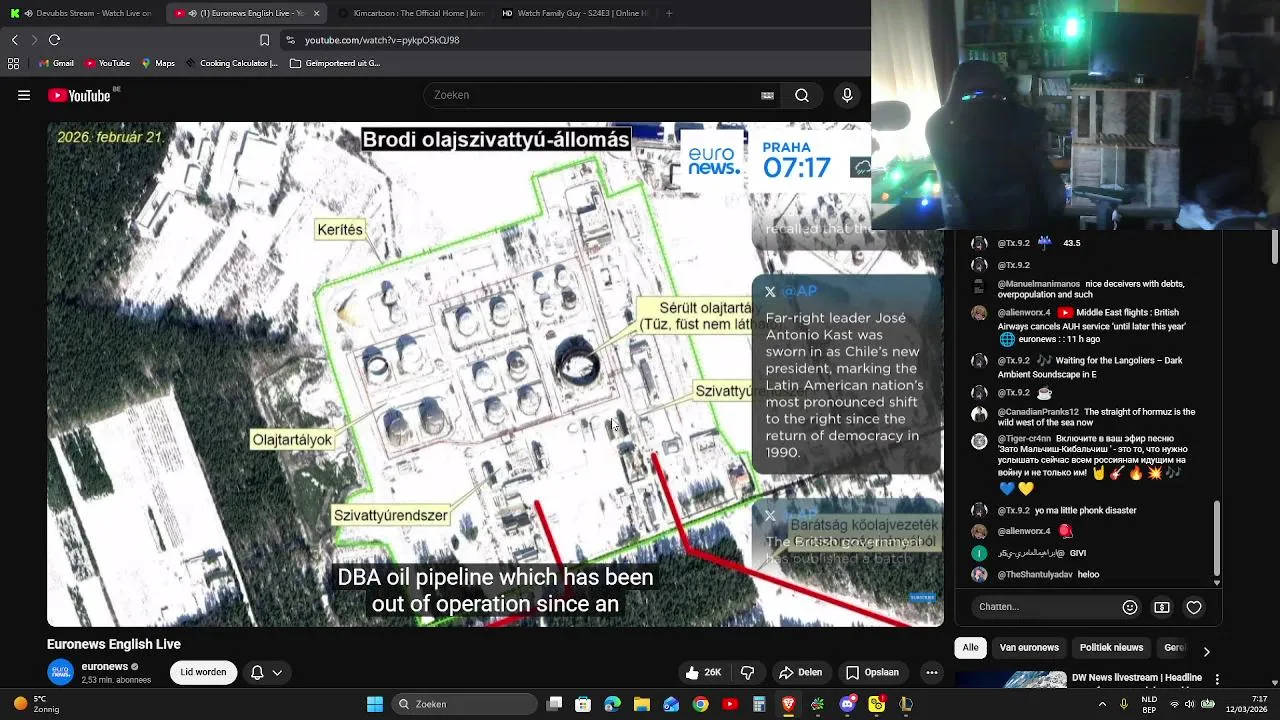The width and height of the screenshot is (1280, 720).
Task: Launch Microsoft Store from taskbar
Action: 583,704
